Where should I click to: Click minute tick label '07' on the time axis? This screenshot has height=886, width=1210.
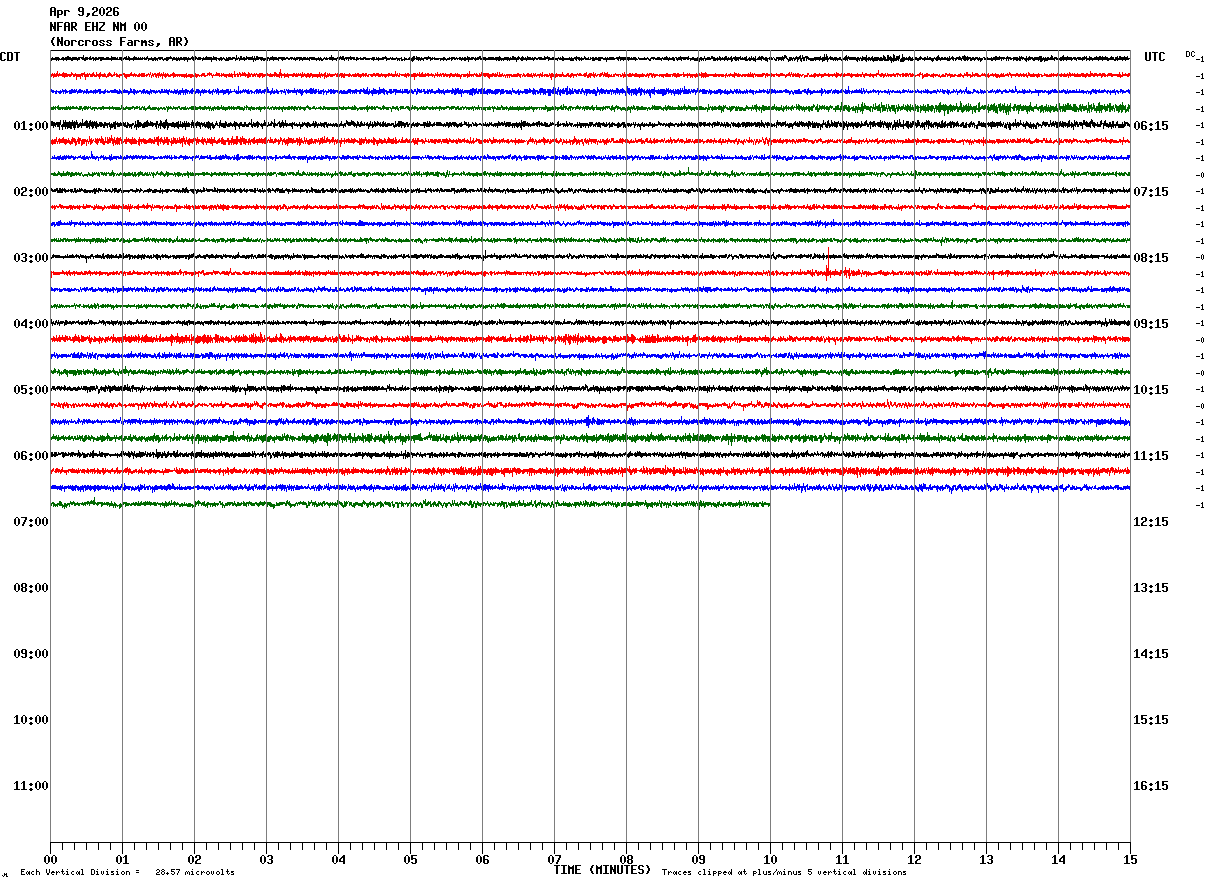[554, 859]
